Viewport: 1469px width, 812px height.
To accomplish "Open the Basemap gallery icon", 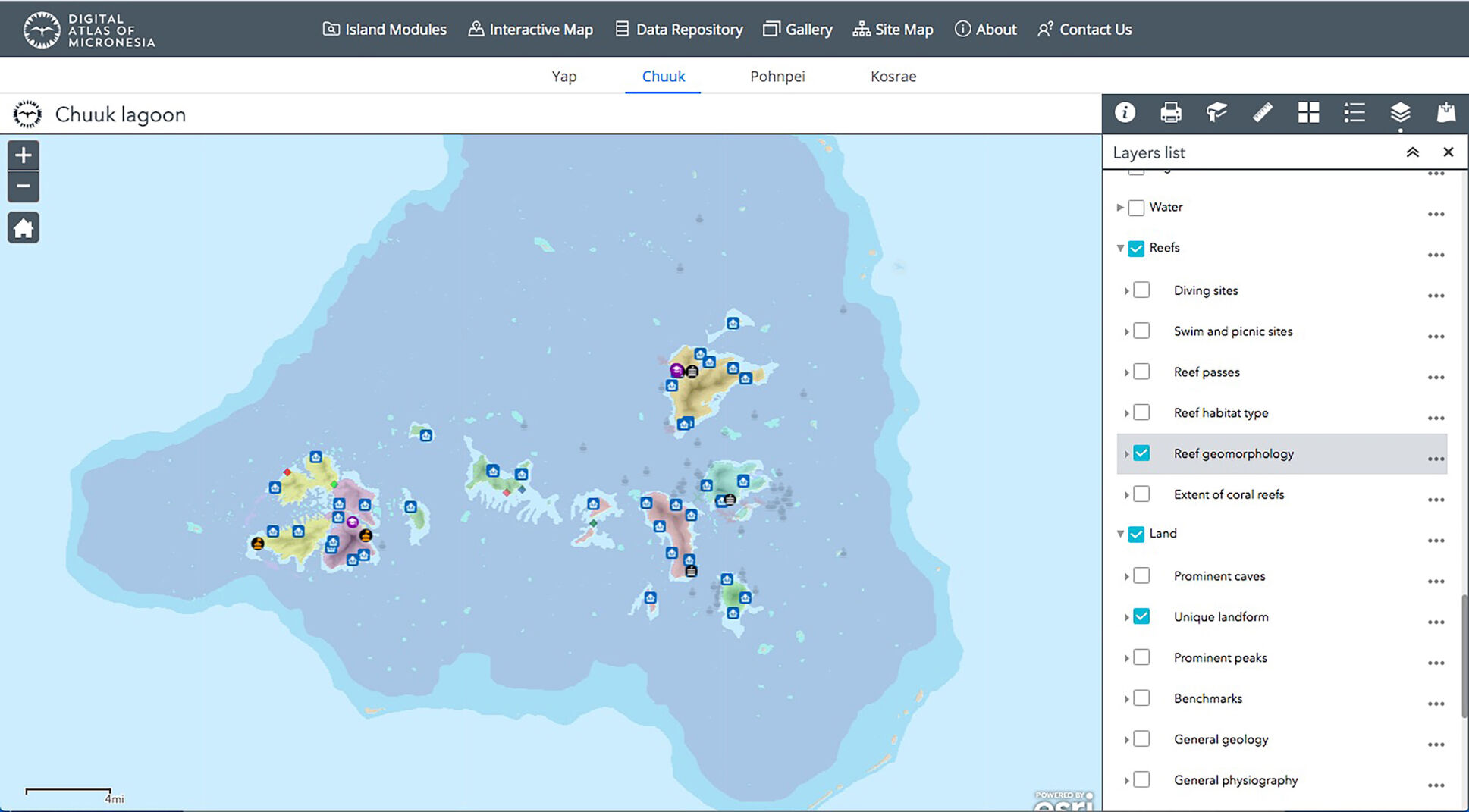I will pos(1308,113).
